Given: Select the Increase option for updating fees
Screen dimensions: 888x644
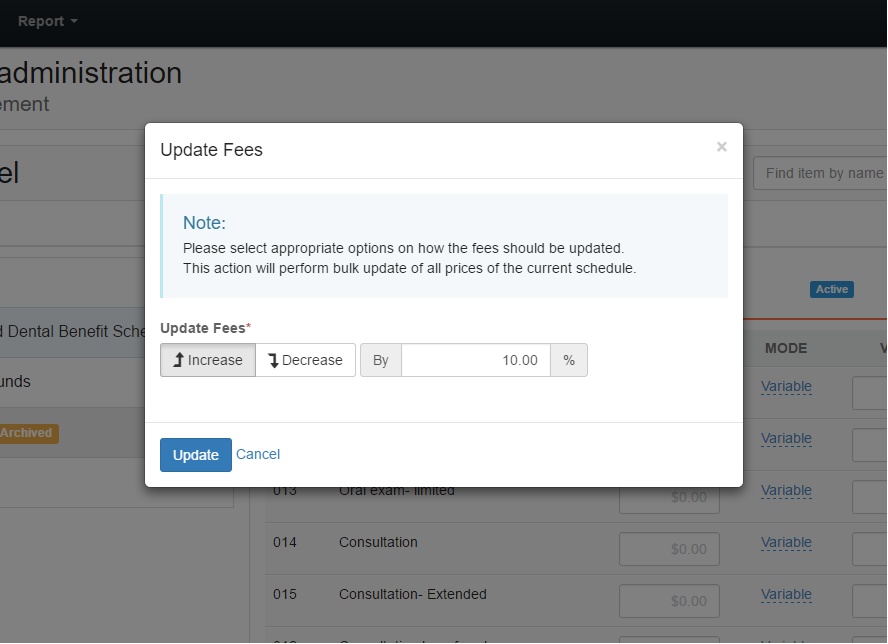Looking at the screenshot, I should 207,360.
